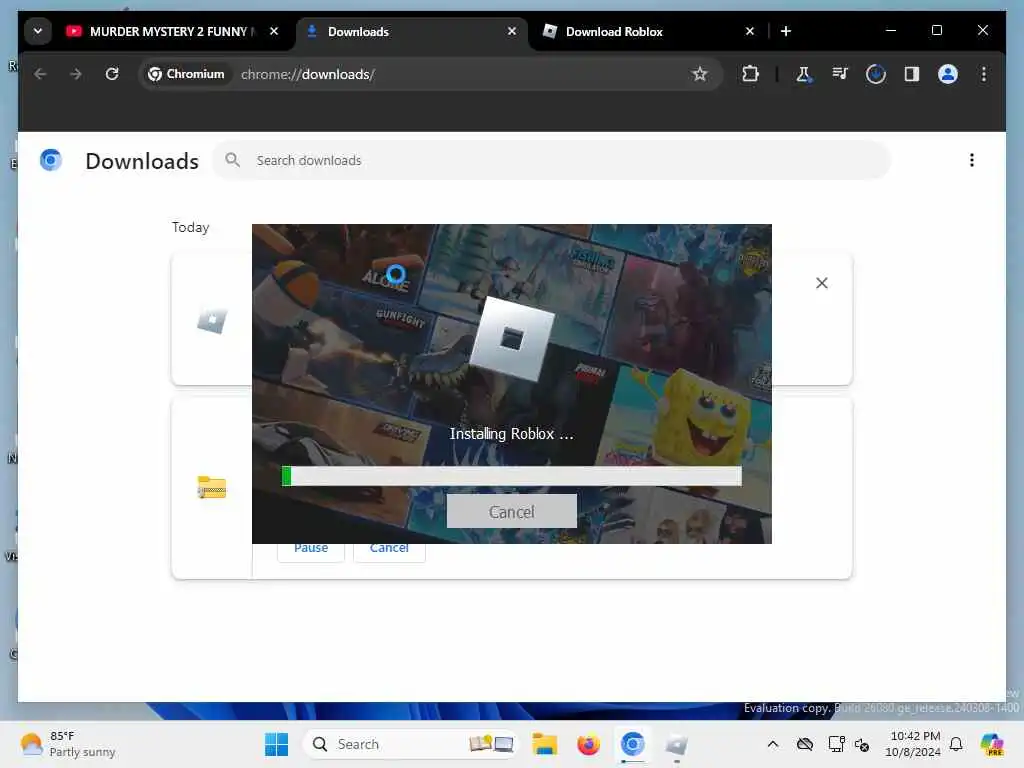
Task: Click Cancel in the Roblox installer
Action: (511, 511)
